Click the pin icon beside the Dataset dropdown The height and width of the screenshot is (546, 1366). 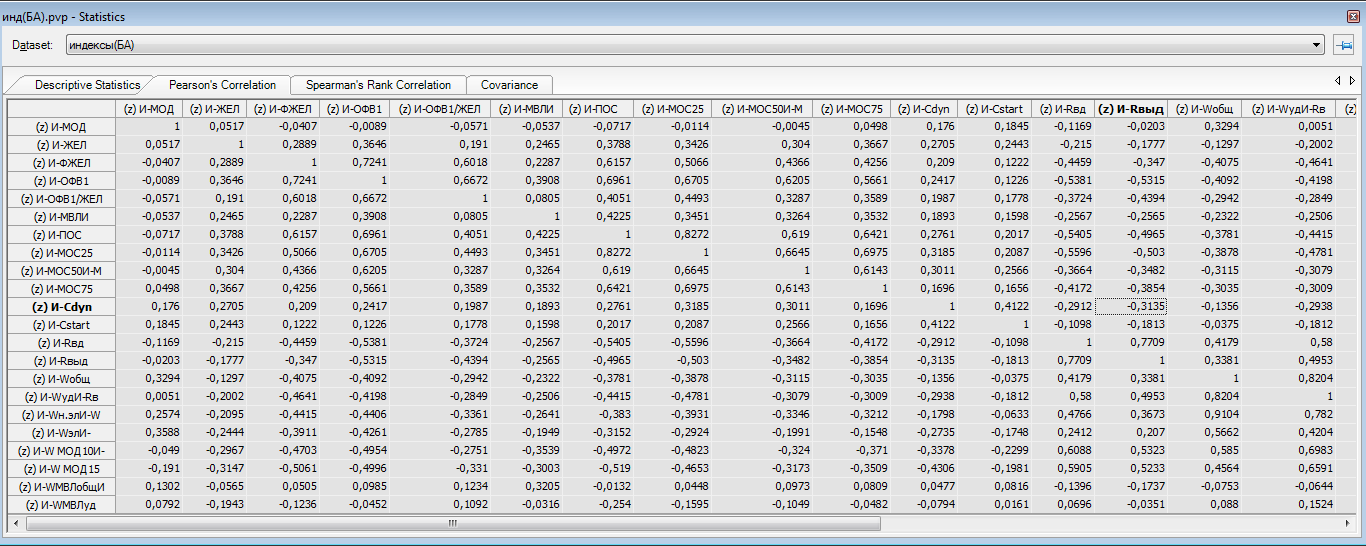(x=1344, y=45)
